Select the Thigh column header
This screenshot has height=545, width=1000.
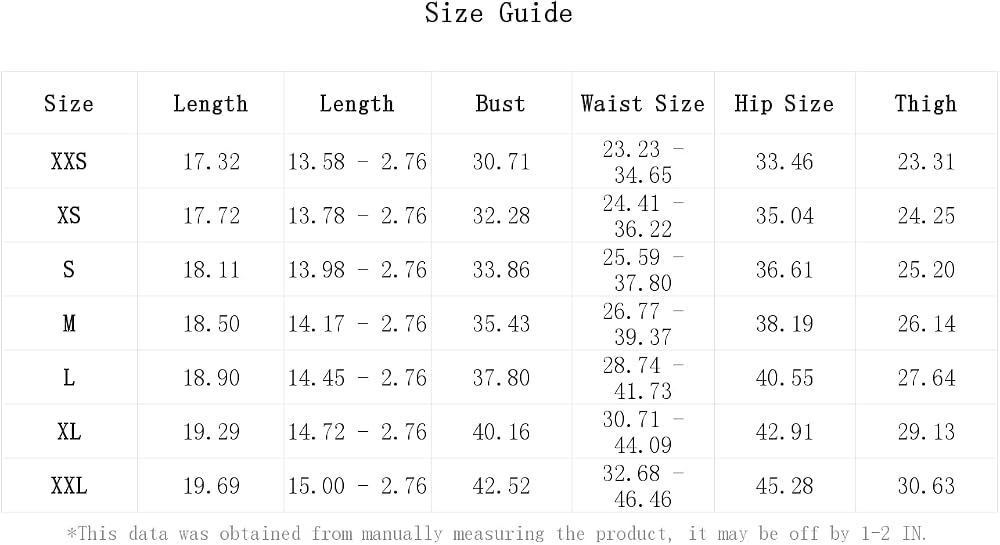point(926,103)
